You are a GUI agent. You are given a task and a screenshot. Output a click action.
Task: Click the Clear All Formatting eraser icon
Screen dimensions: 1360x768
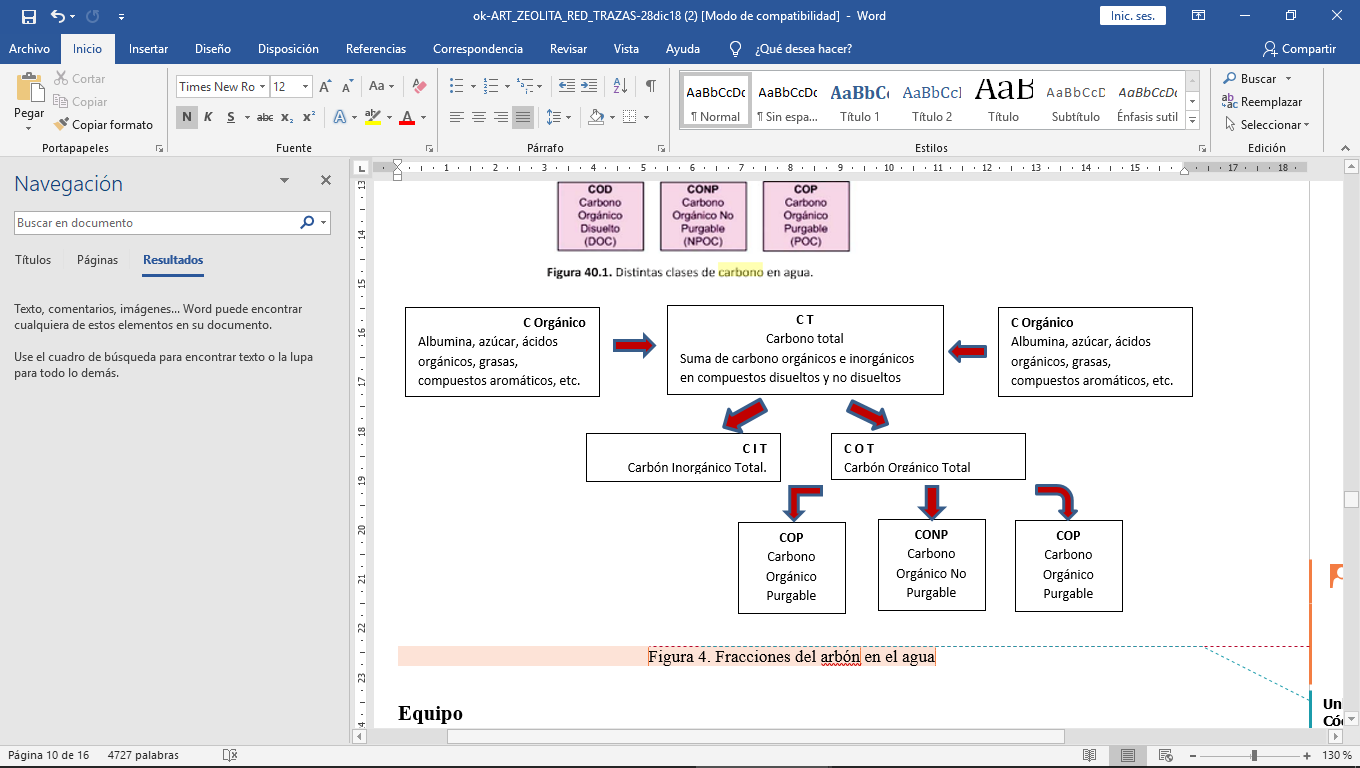(419, 87)
